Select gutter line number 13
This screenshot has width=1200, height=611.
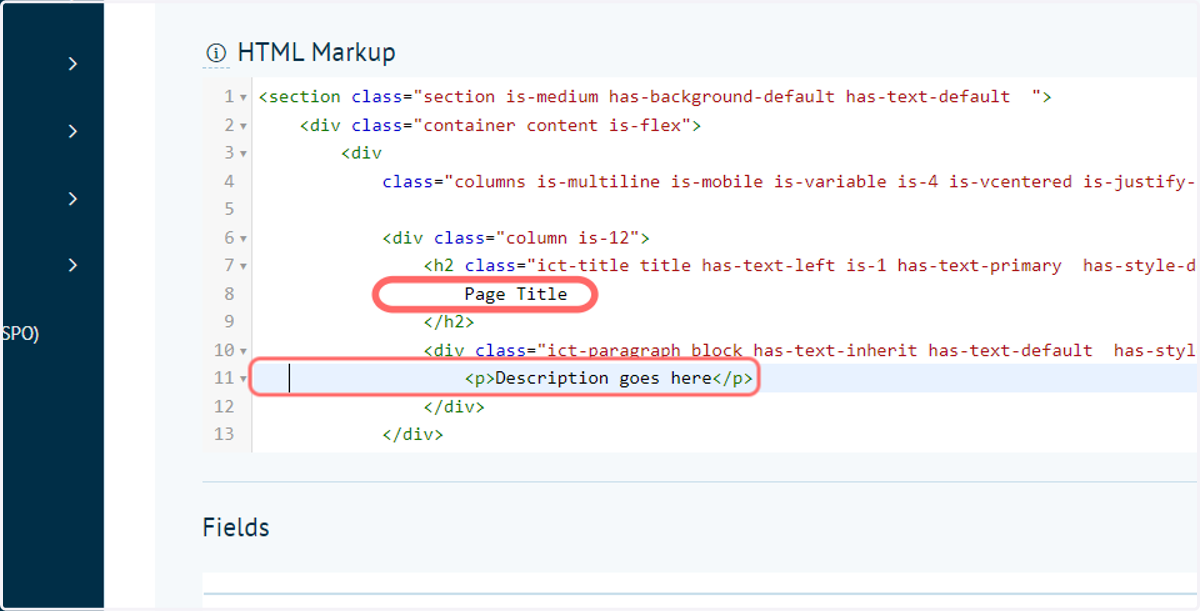225,435
